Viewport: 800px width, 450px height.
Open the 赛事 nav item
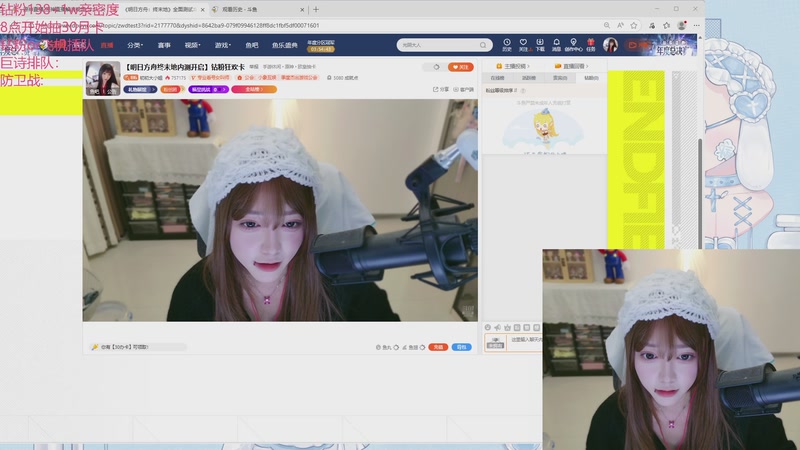pos(164,45)
